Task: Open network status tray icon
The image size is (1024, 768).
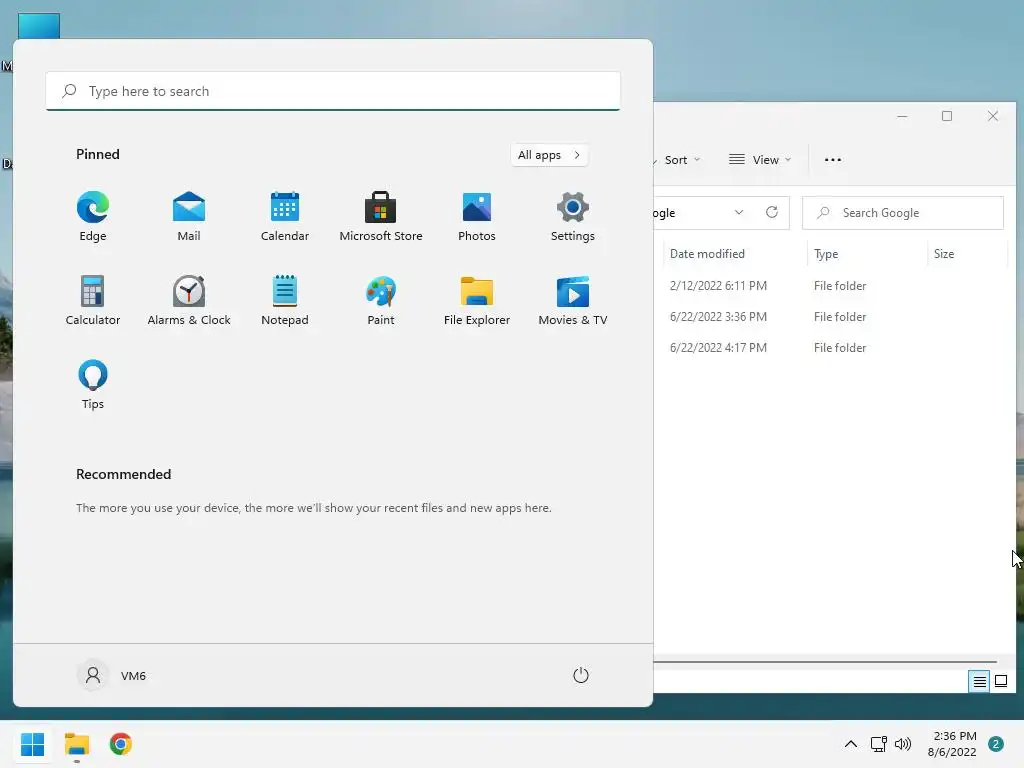Action: [x=879, y=744]
